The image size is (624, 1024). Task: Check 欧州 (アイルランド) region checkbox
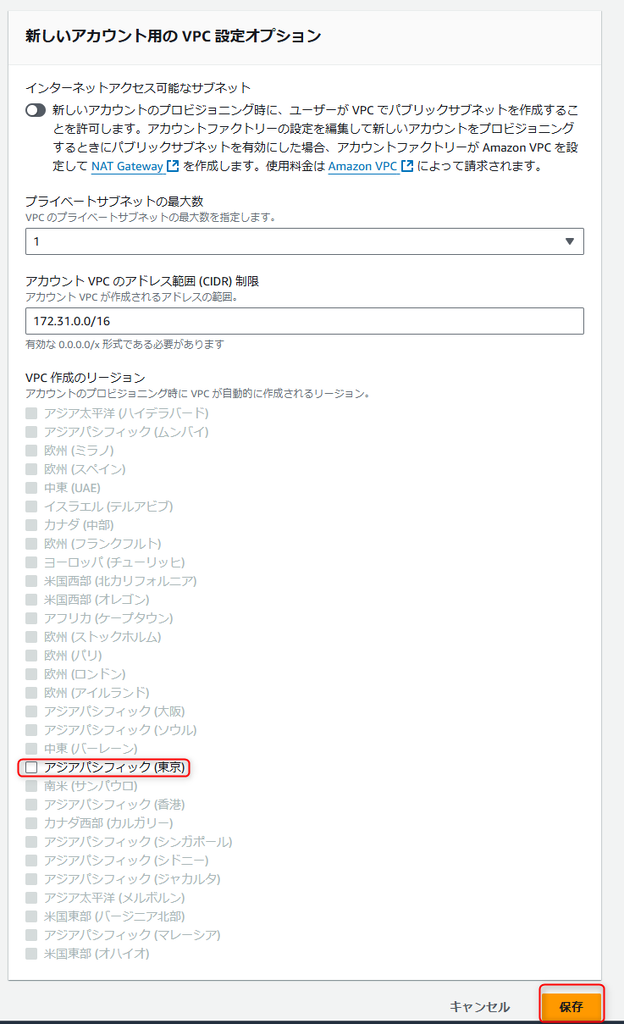[x=31, y=692]
